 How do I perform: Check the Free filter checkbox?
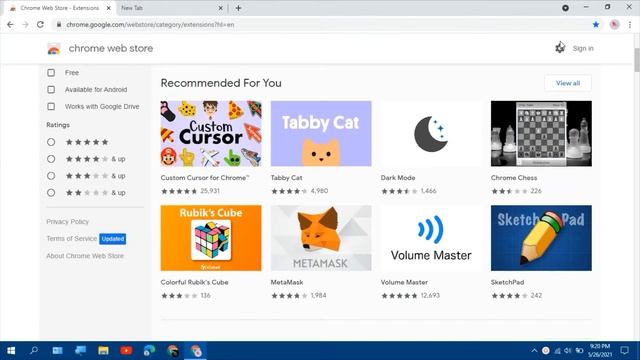click(x=51, y=73)
